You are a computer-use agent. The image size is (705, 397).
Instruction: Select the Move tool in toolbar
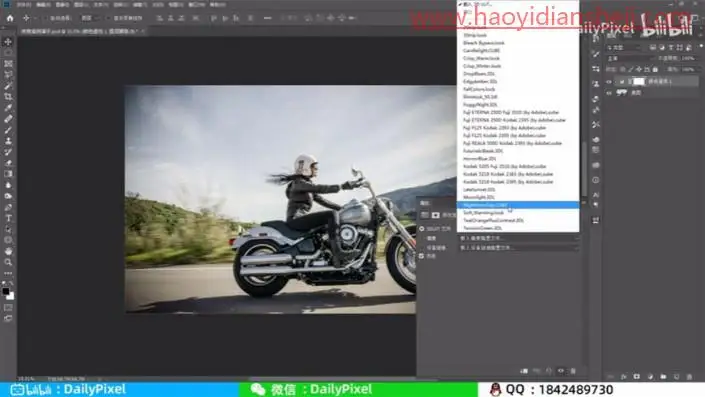[8, 42]
